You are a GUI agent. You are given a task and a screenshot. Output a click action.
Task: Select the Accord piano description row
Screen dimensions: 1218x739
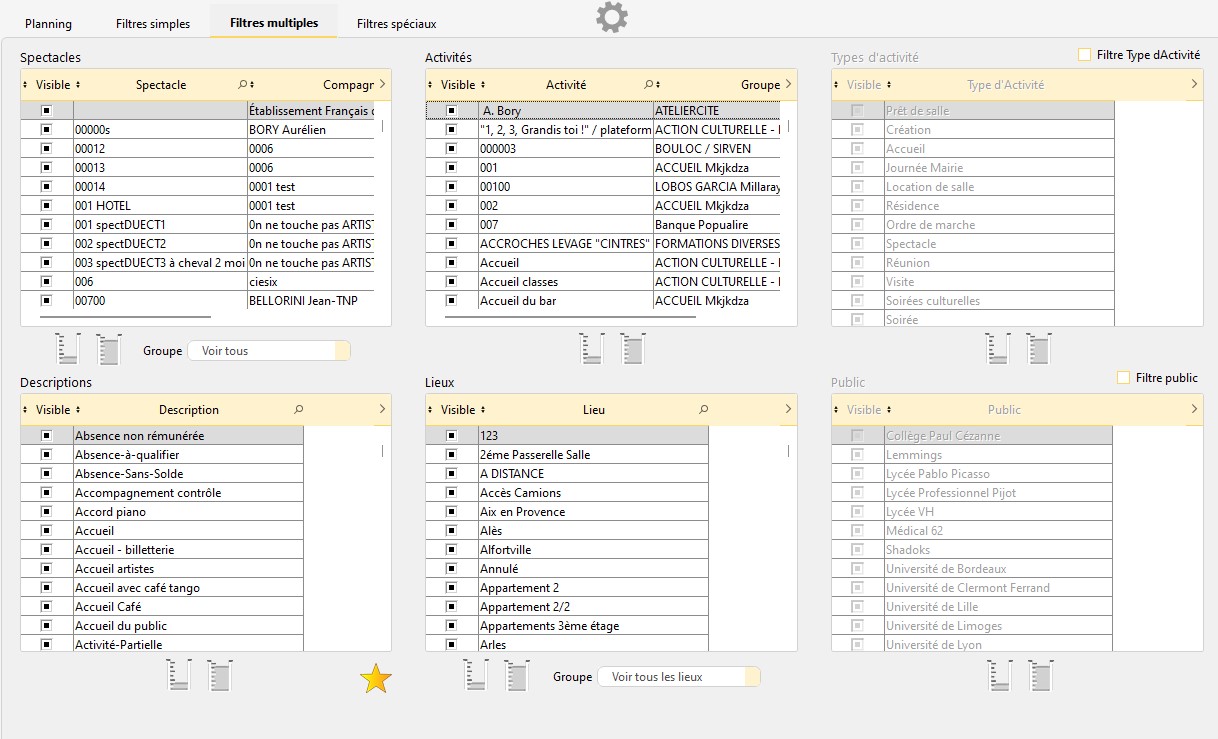click(x=187, y=512)
